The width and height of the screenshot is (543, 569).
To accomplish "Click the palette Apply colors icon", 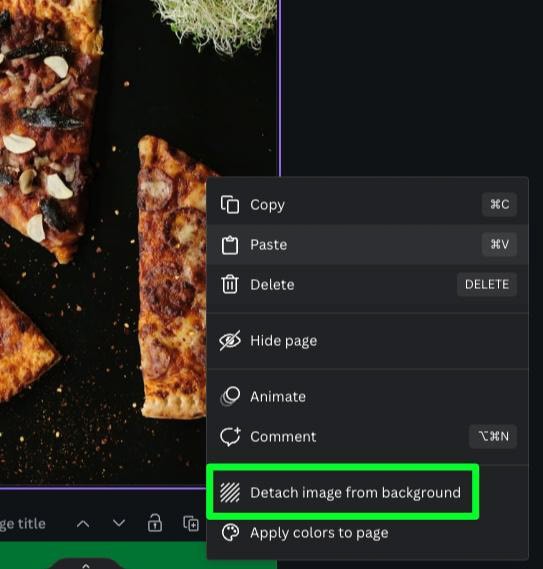I will 230,533.
